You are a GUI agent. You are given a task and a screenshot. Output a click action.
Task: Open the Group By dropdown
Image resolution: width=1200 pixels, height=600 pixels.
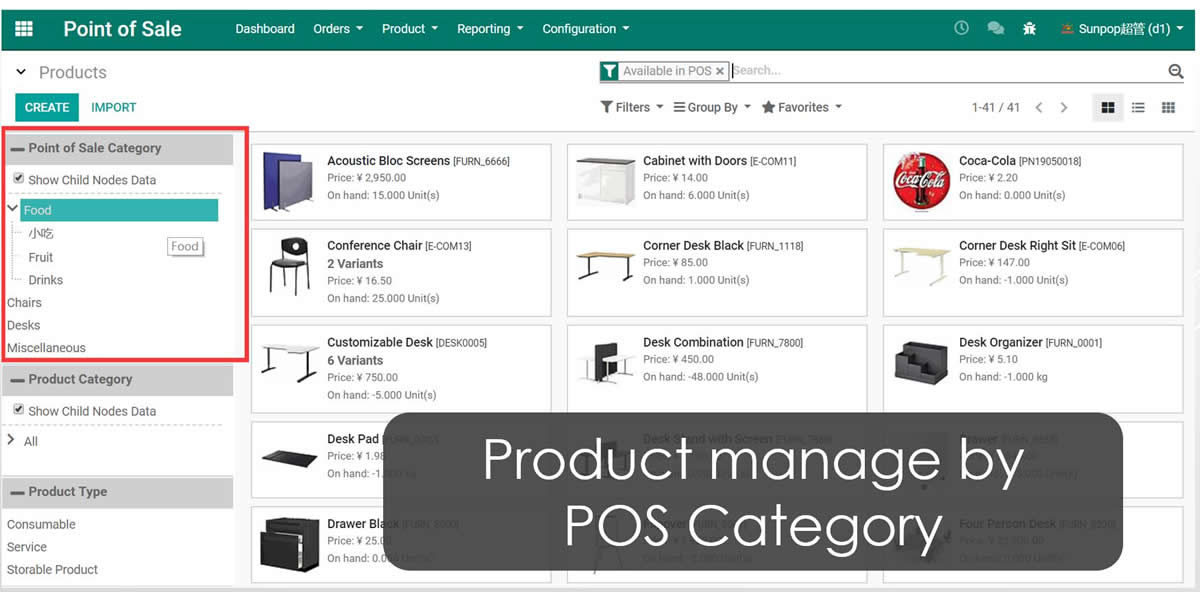[711, 107]
